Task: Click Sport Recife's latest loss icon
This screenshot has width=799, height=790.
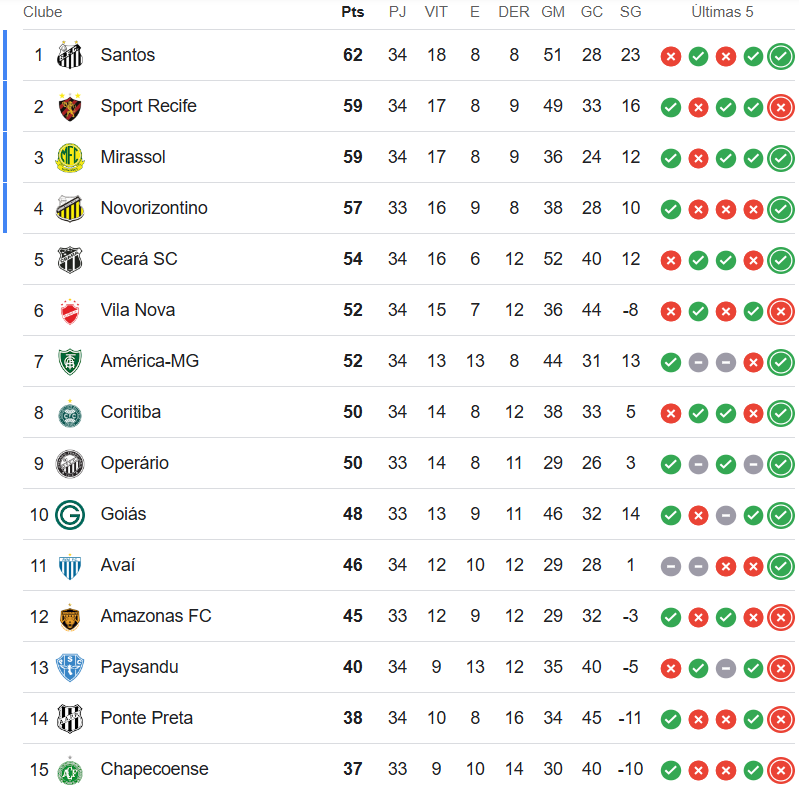Action: pyautogui.click(x=781, y=107)
